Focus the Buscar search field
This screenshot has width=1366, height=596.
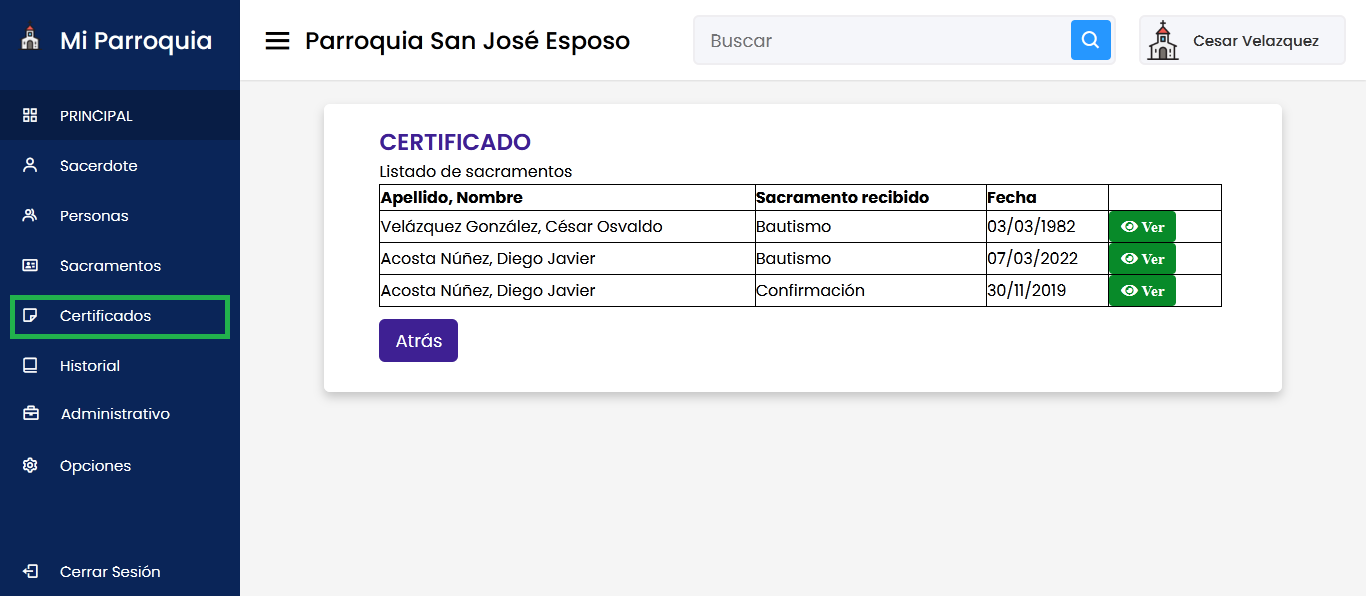click(882, 41)
